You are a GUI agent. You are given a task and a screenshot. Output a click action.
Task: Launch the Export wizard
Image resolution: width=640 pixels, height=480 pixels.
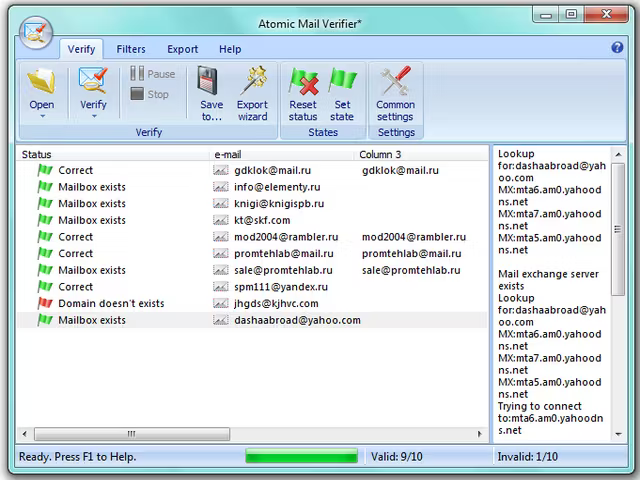point(252,82)
